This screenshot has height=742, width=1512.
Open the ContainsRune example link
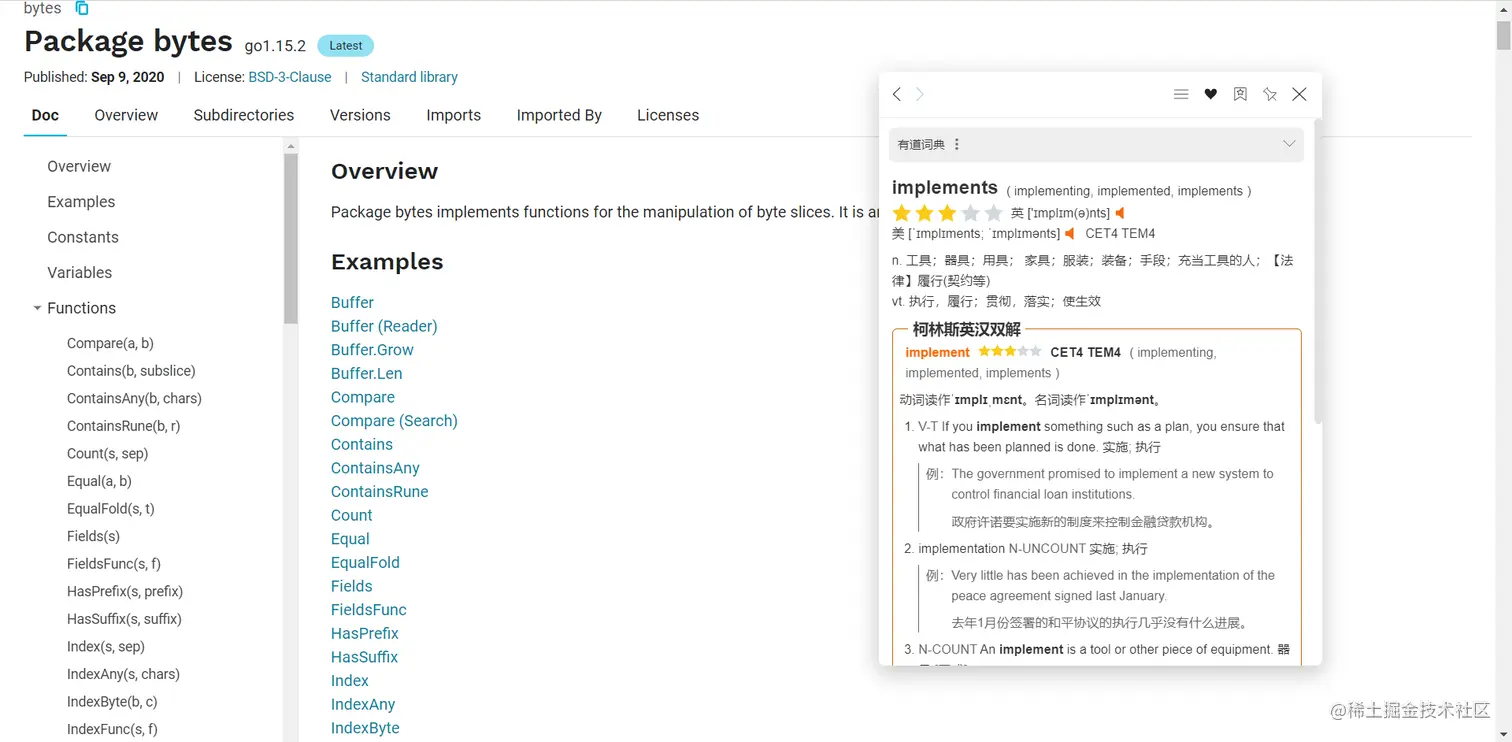[380, 492]
